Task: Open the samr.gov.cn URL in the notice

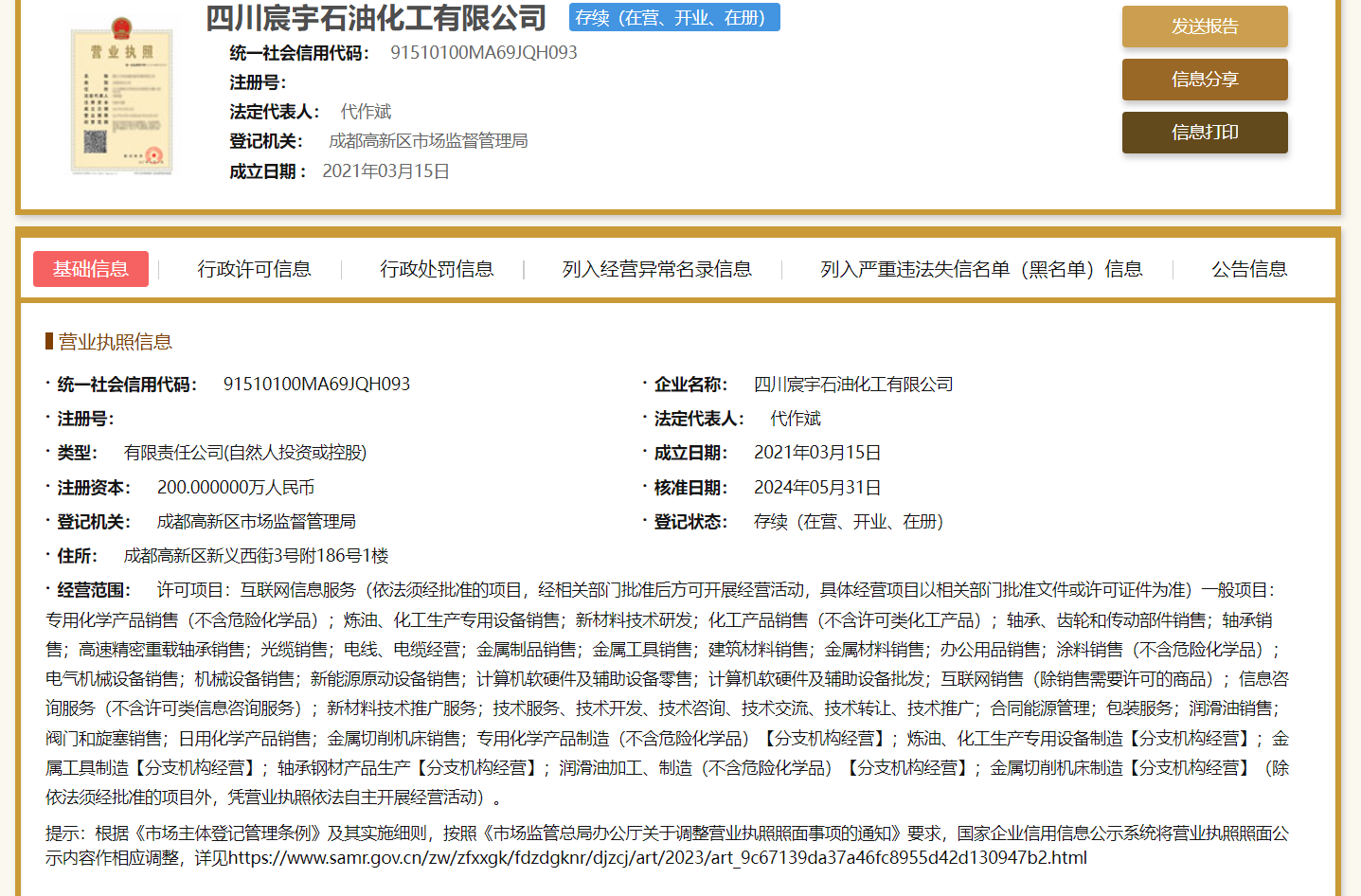Action: click(657, 857)
